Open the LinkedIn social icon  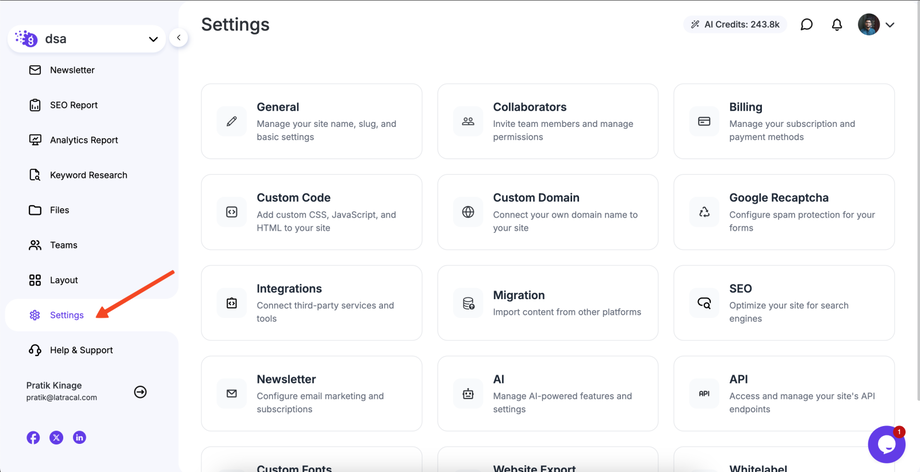pos(79,437)
